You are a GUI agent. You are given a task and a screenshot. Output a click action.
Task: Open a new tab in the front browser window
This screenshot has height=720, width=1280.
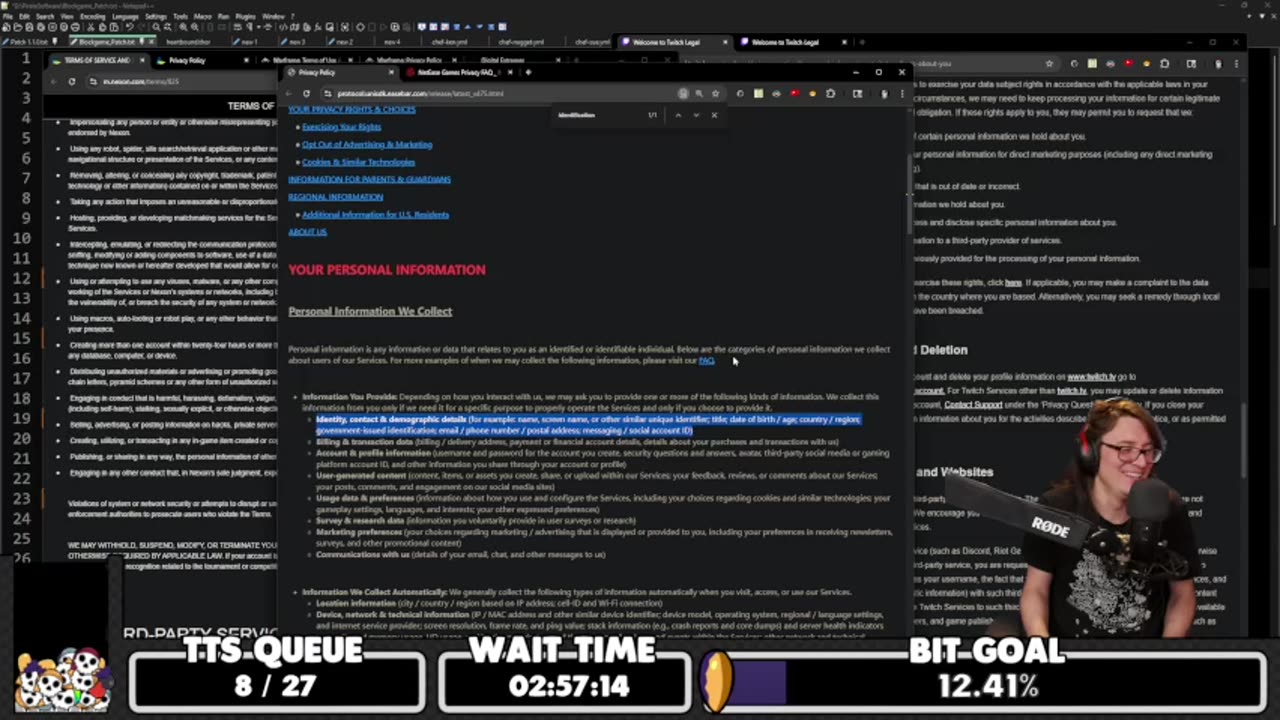tap(528, 72)
